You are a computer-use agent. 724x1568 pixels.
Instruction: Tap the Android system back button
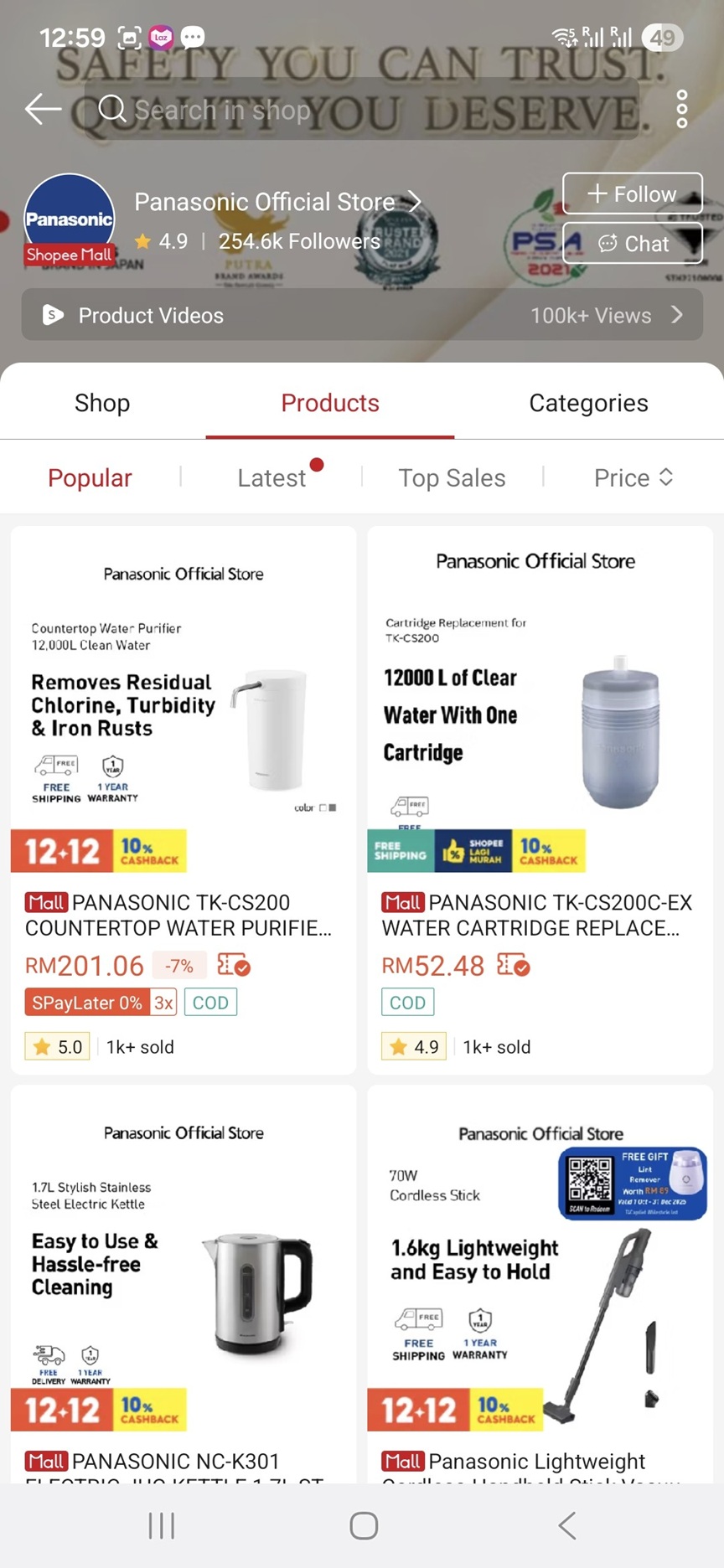coord(567,1525)
